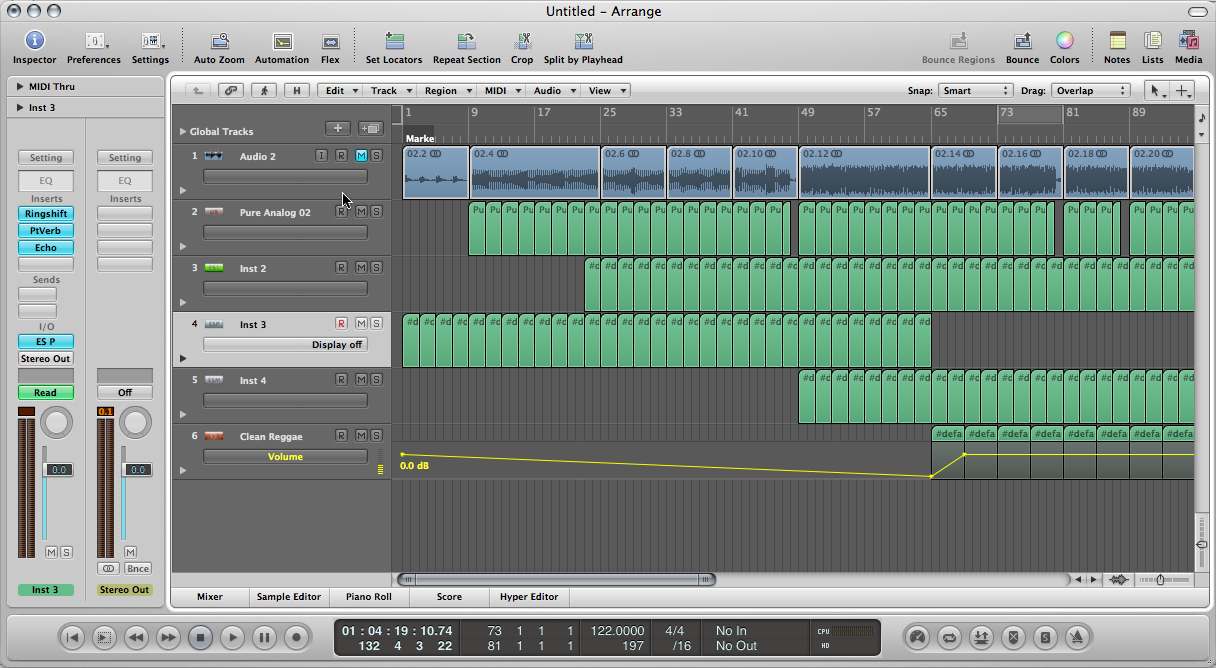Viewport: 1216px width, 668px height.
Task: Unmute the Audio 2 track
Action: coord(361,155)
